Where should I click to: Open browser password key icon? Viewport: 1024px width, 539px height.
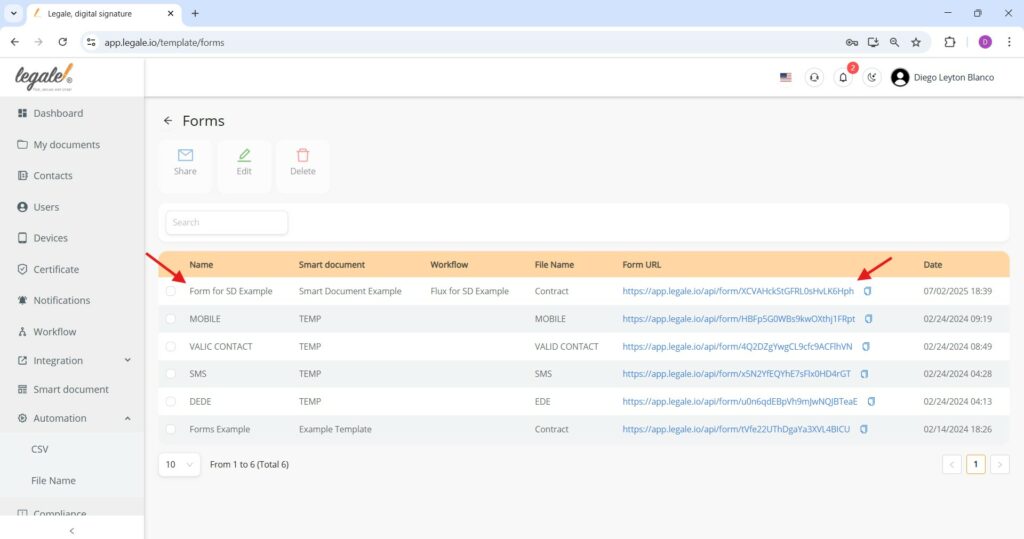(852, 42)
